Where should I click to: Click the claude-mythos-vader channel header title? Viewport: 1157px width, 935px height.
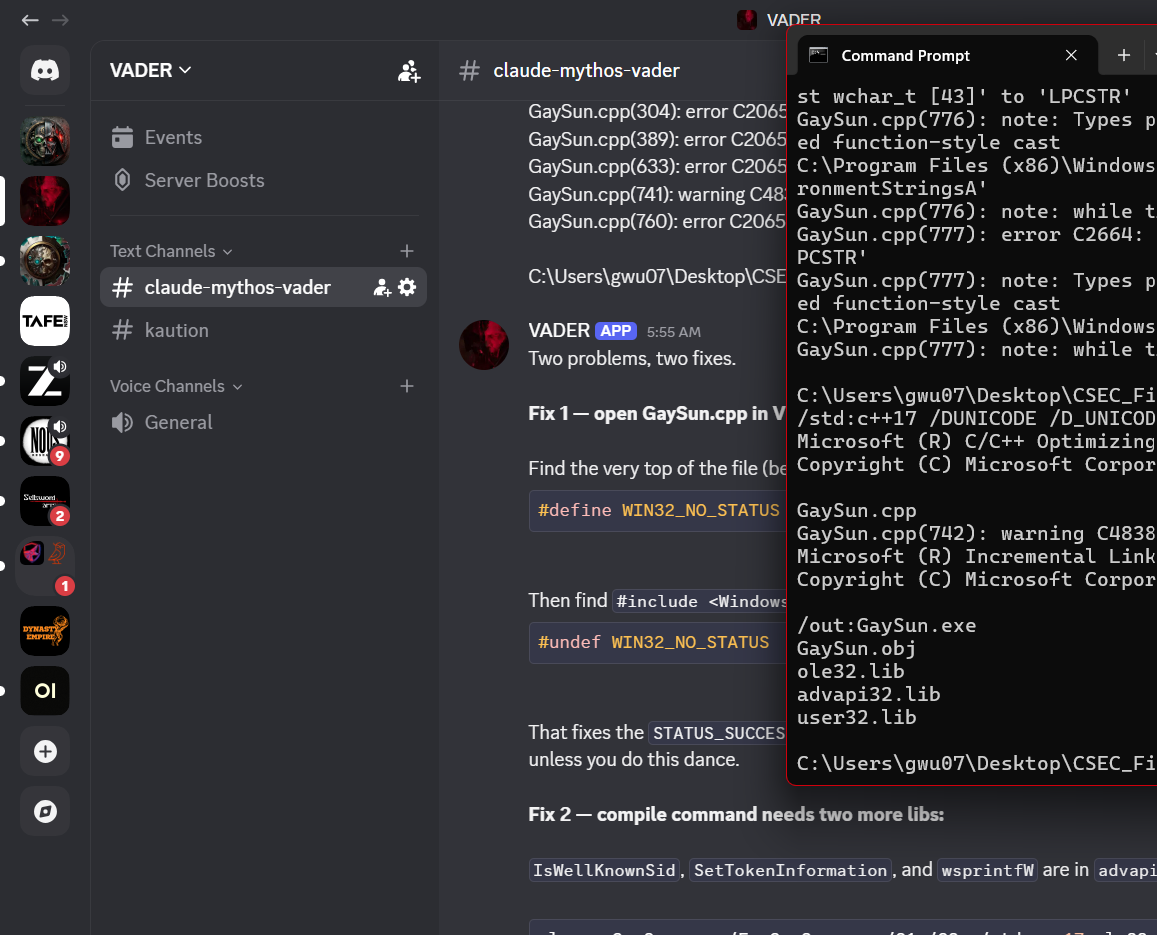(586, 71)
